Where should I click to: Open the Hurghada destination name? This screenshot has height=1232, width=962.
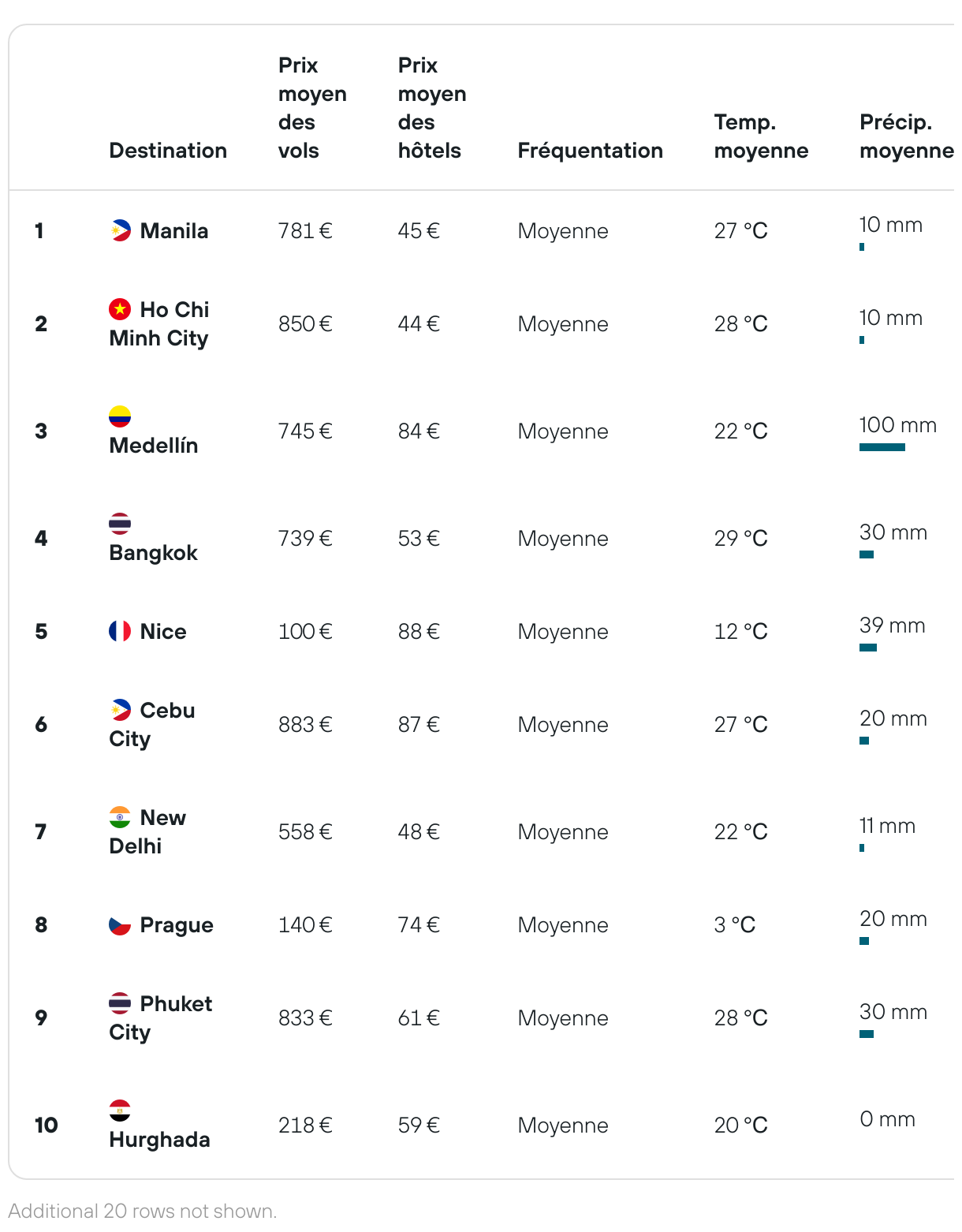(159, 1140)
